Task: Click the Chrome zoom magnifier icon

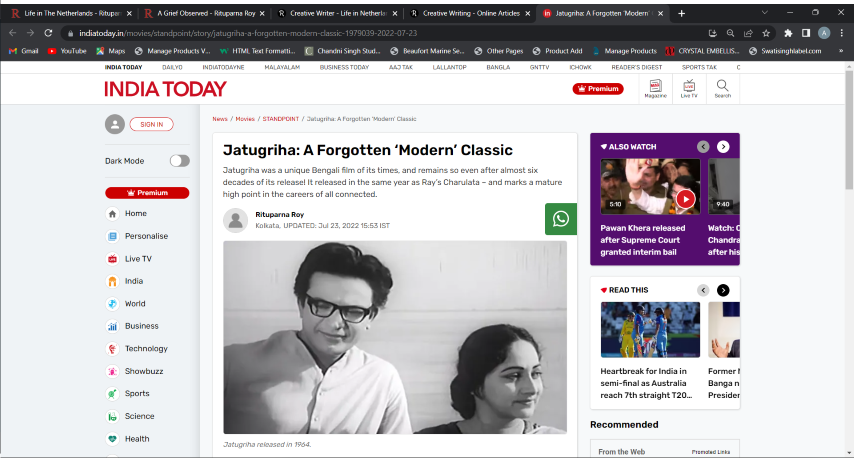Action: click(x=730, y=33)
